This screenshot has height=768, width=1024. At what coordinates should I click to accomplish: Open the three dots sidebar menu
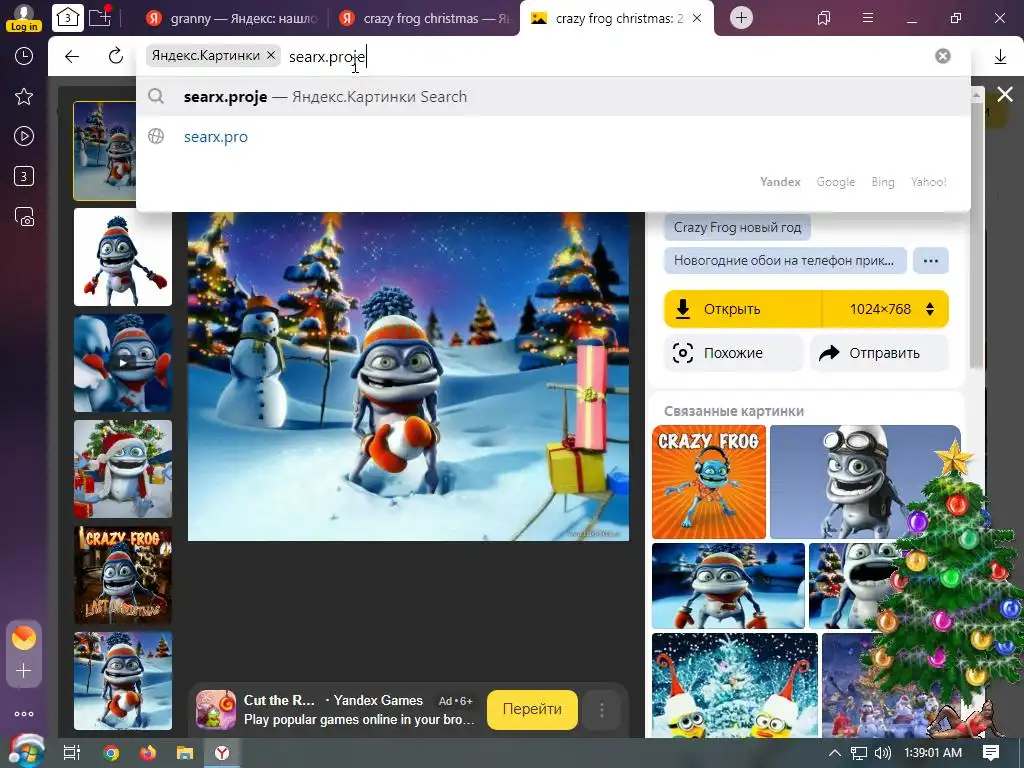tap(24, 714)
